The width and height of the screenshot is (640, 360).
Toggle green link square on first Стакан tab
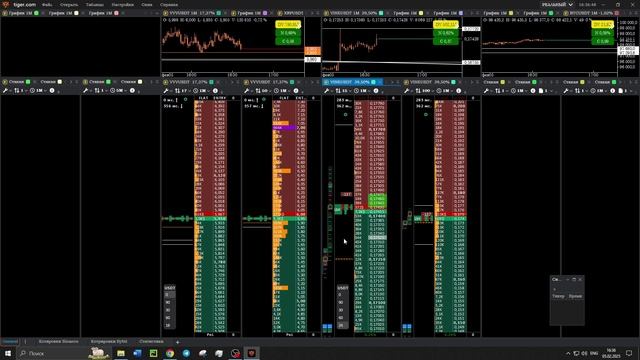28,82
